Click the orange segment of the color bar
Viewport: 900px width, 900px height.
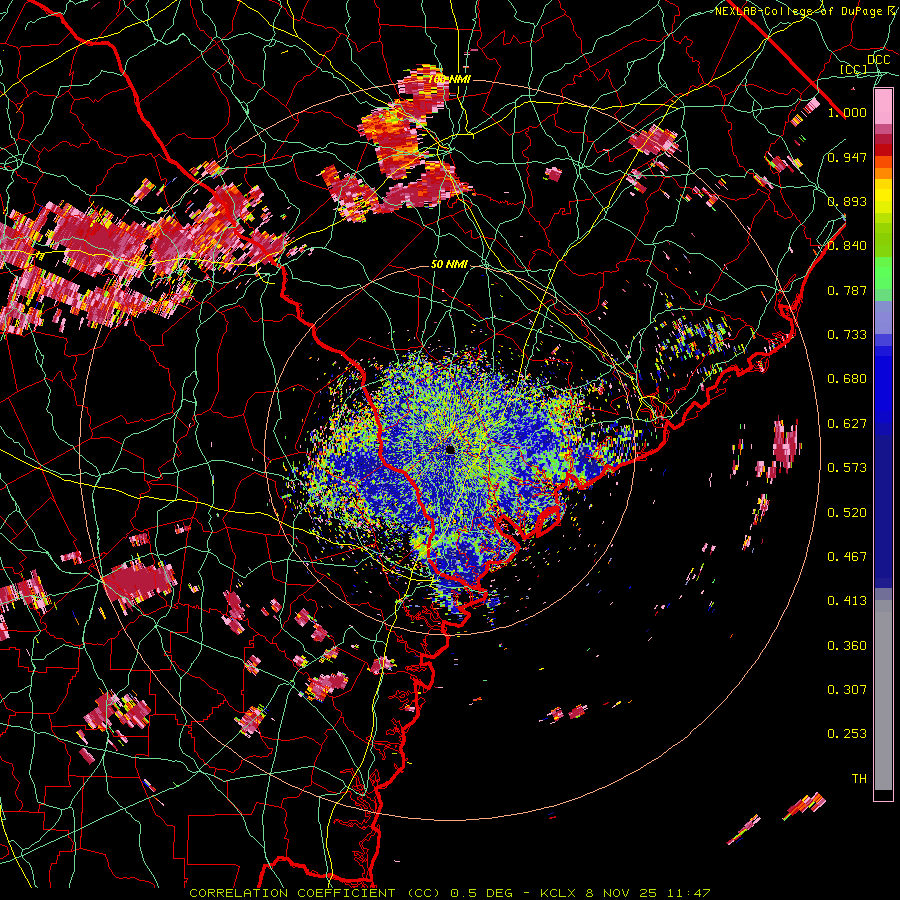point(883,168)
